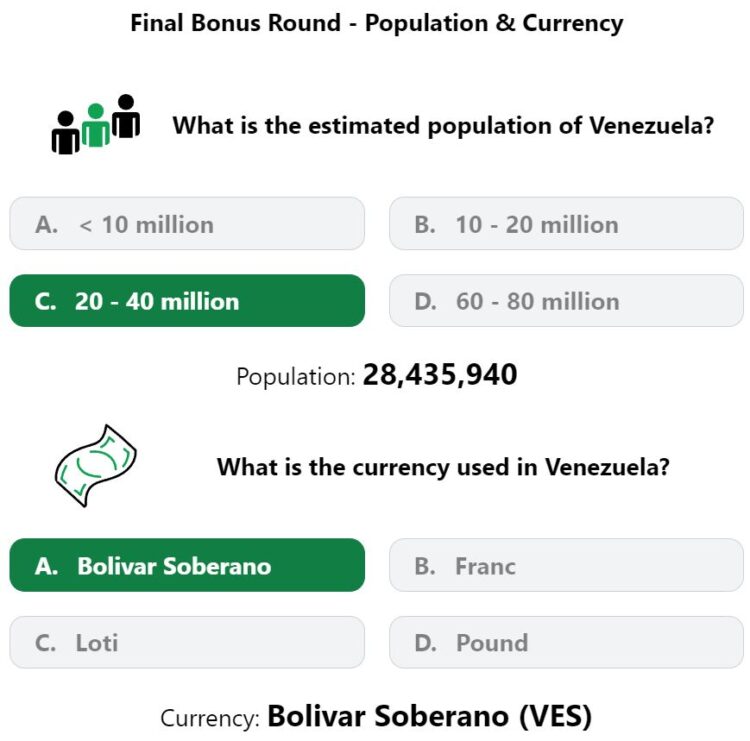
Task: Select the 20 - 40 million answer
Action: coord(187,301)
